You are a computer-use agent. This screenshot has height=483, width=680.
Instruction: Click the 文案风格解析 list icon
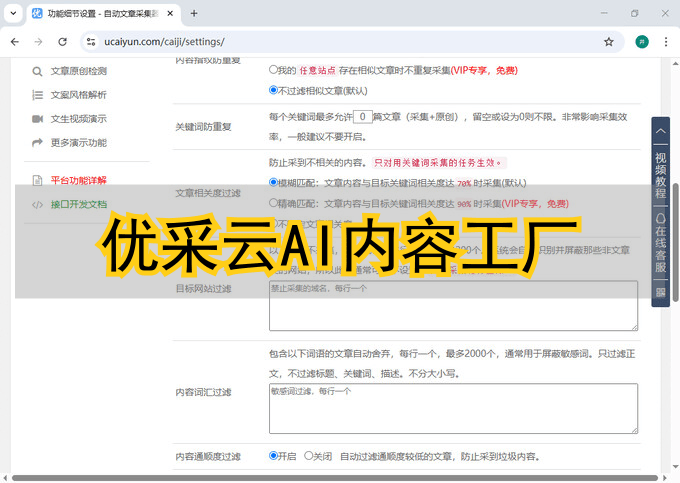click(37, 95)
